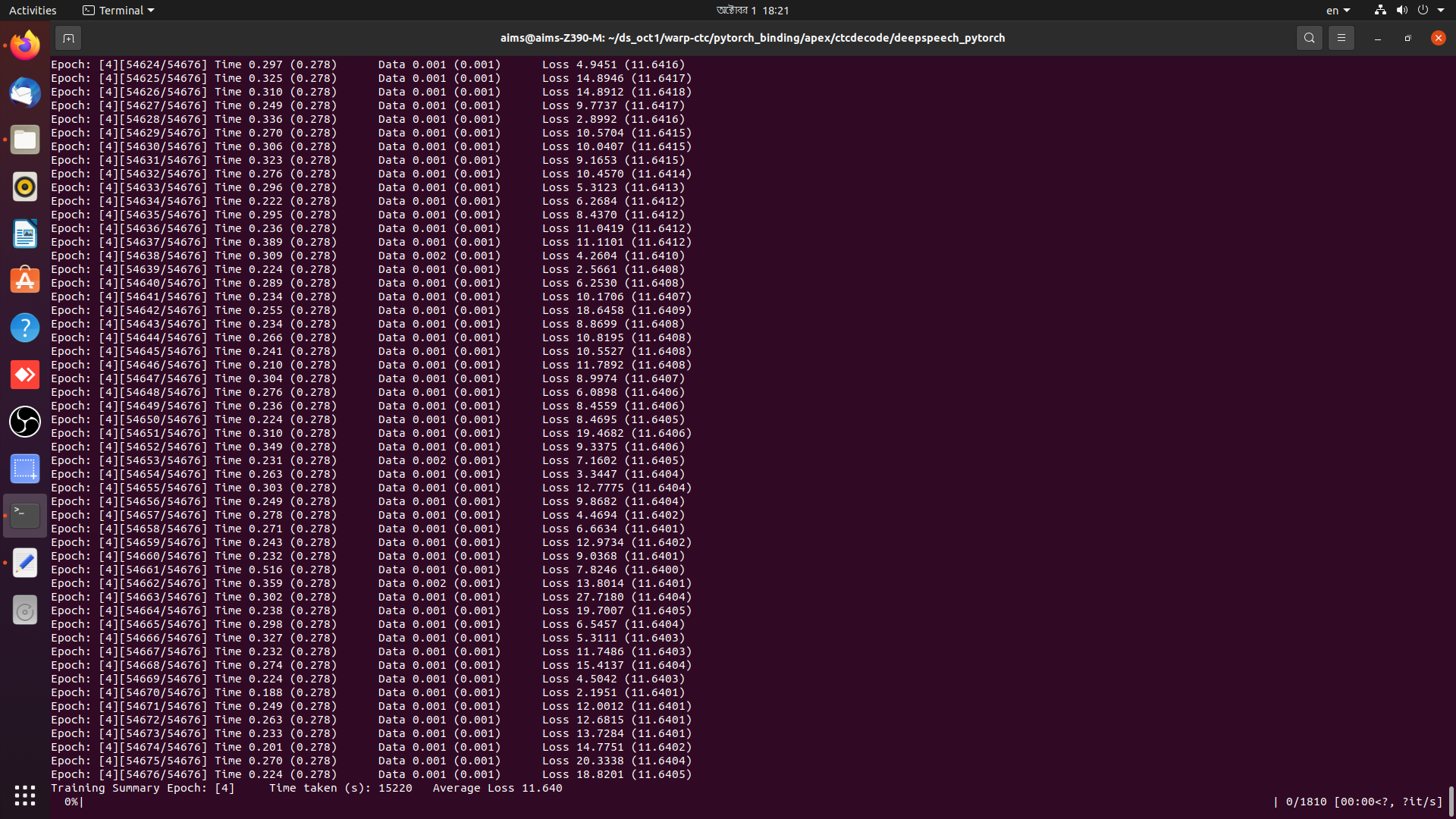Viewport: 1456px width, 819px height.
Task: Open Thunderbird mail from dock
Action: [x=25, y=93]
